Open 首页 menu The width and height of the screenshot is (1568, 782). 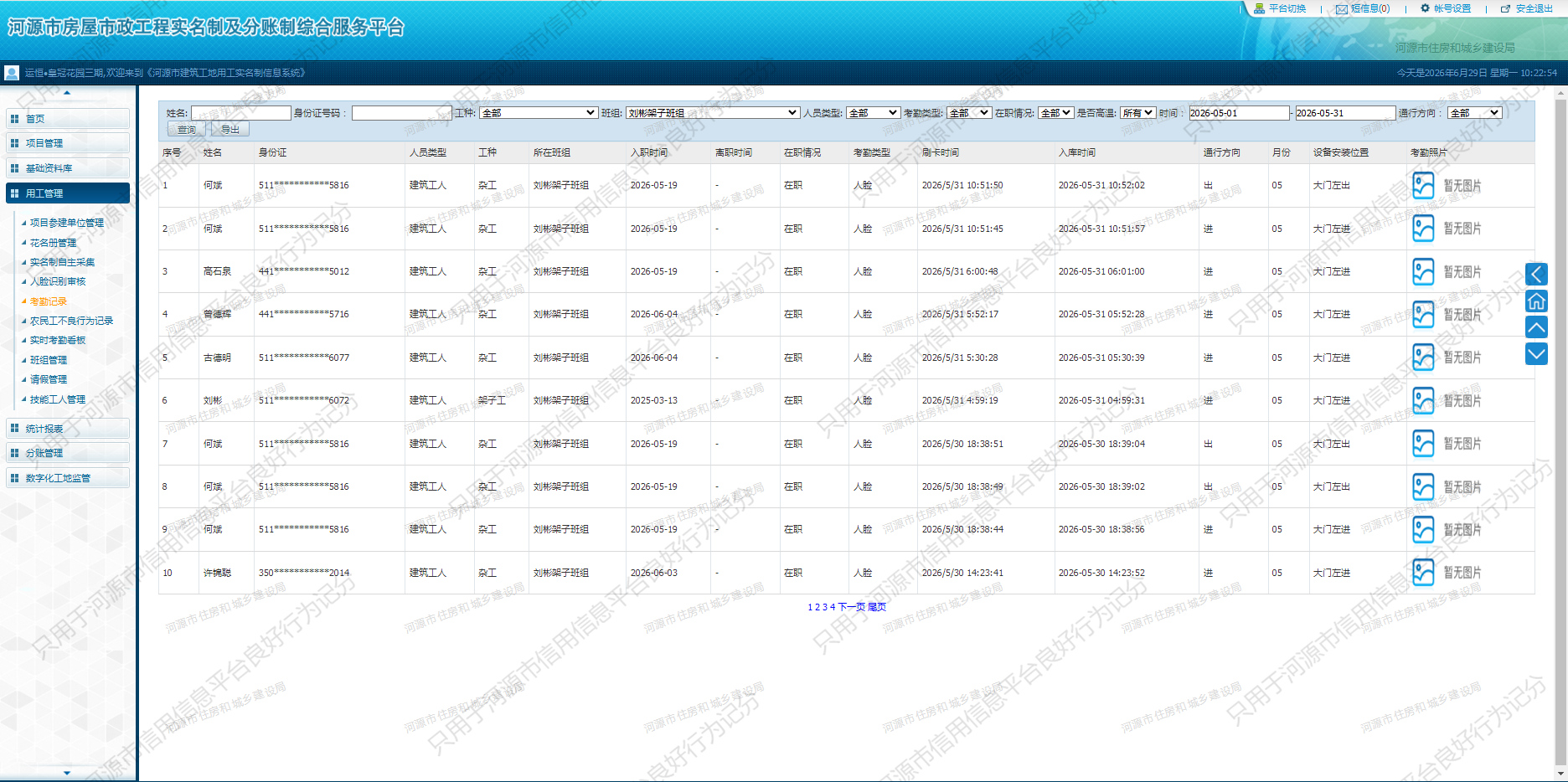tap(68, 119)
